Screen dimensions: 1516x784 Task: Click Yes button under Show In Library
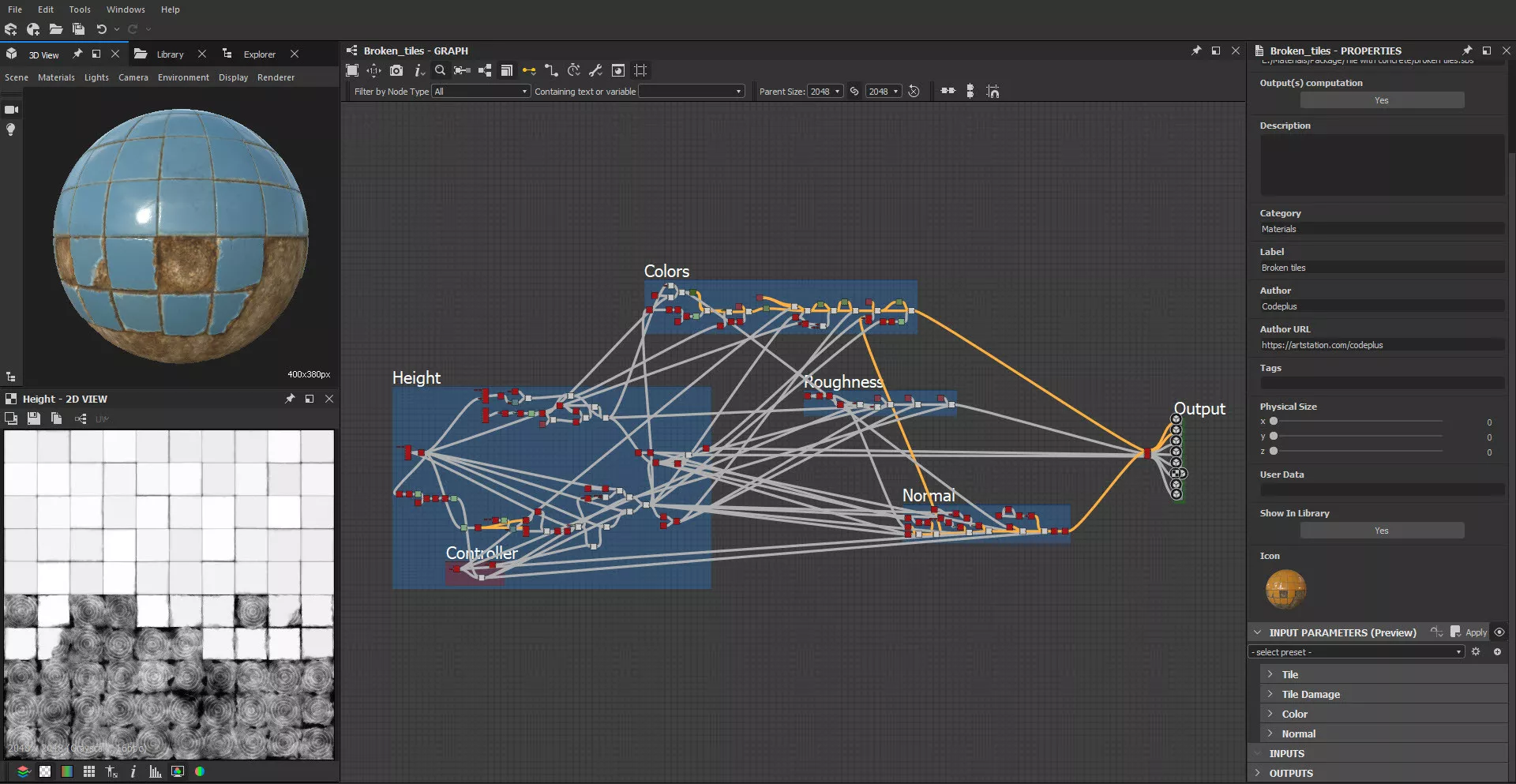point(1381,531)
